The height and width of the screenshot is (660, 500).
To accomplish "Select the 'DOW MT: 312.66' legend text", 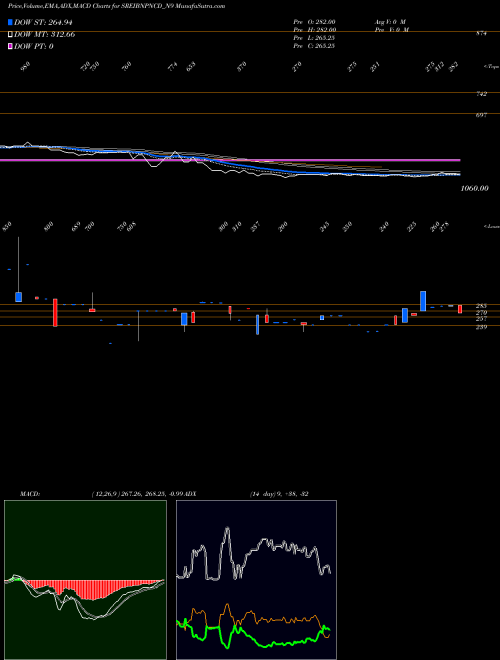I will coord(45,34).
